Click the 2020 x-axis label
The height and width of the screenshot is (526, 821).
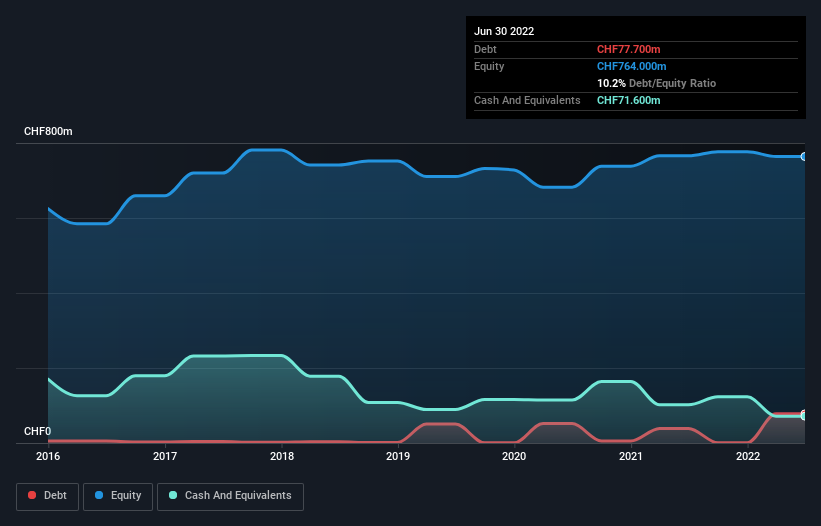[x=514, y=456]
